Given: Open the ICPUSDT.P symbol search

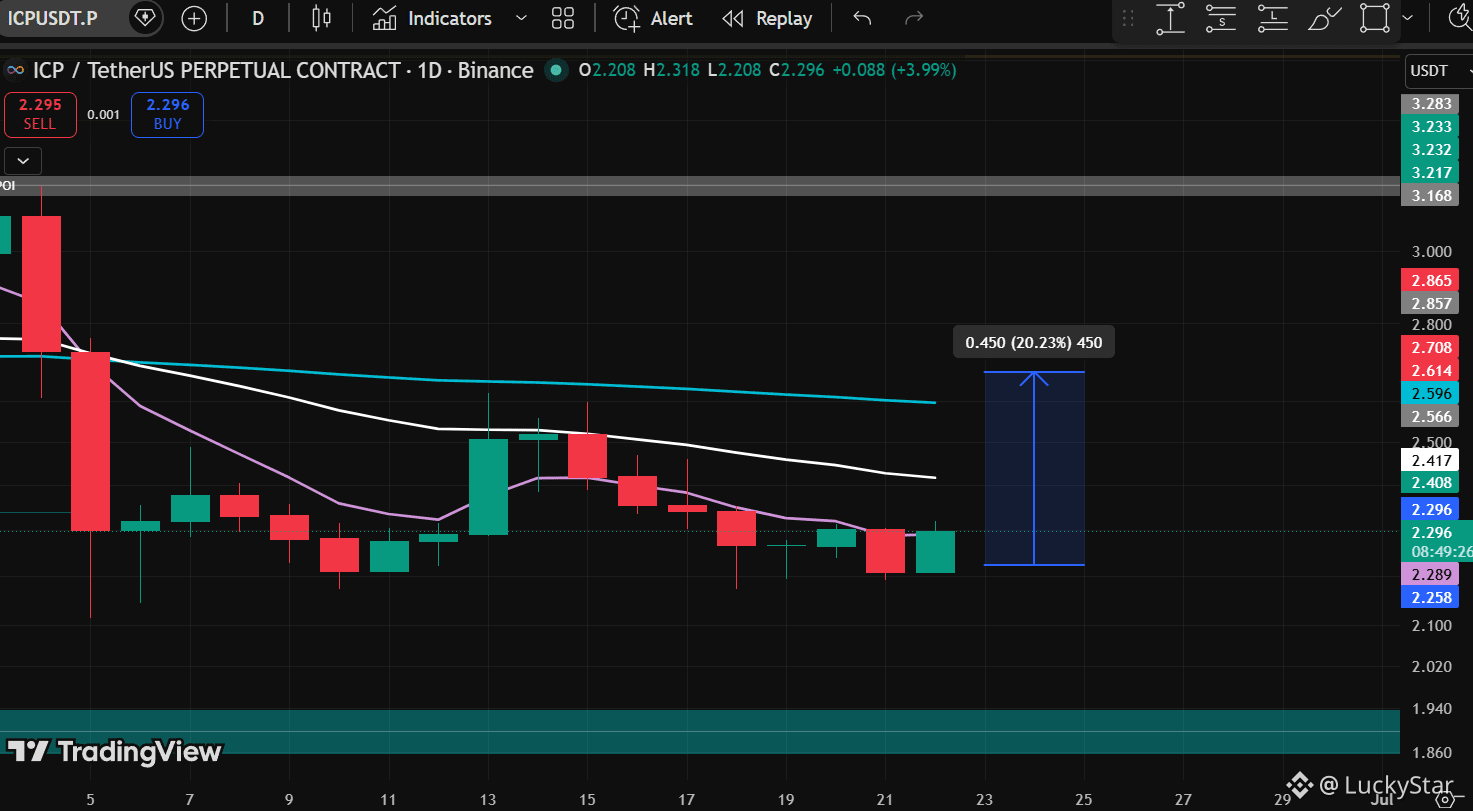Looking at the screenshot, I should [x=53, y=18].
